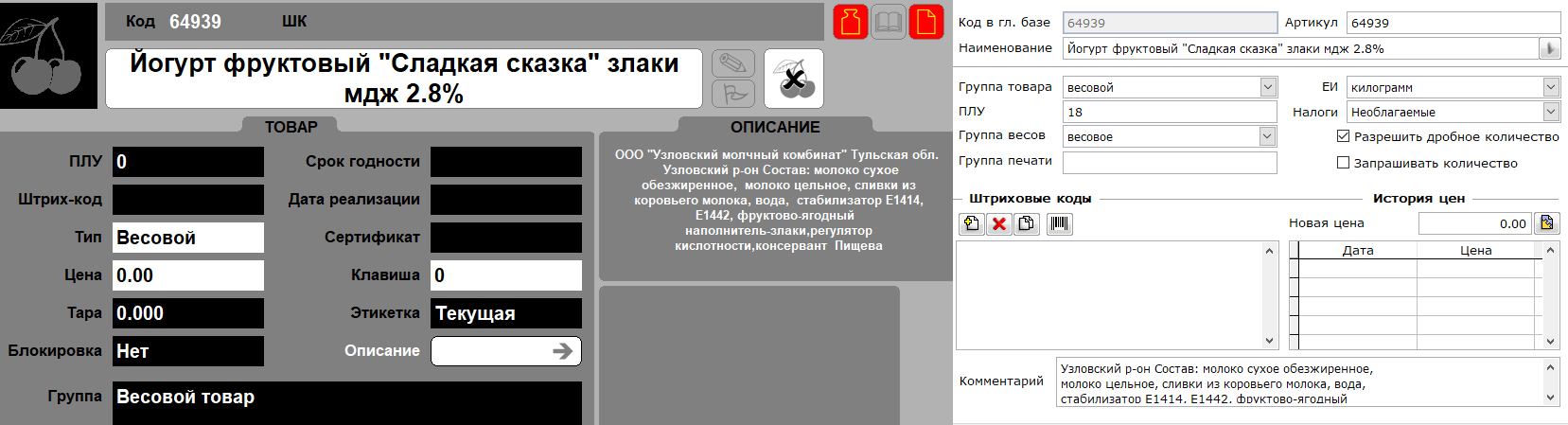1568x425 pixels.
Task: Click the Артикул field 64939
Action: [1453, 23]
